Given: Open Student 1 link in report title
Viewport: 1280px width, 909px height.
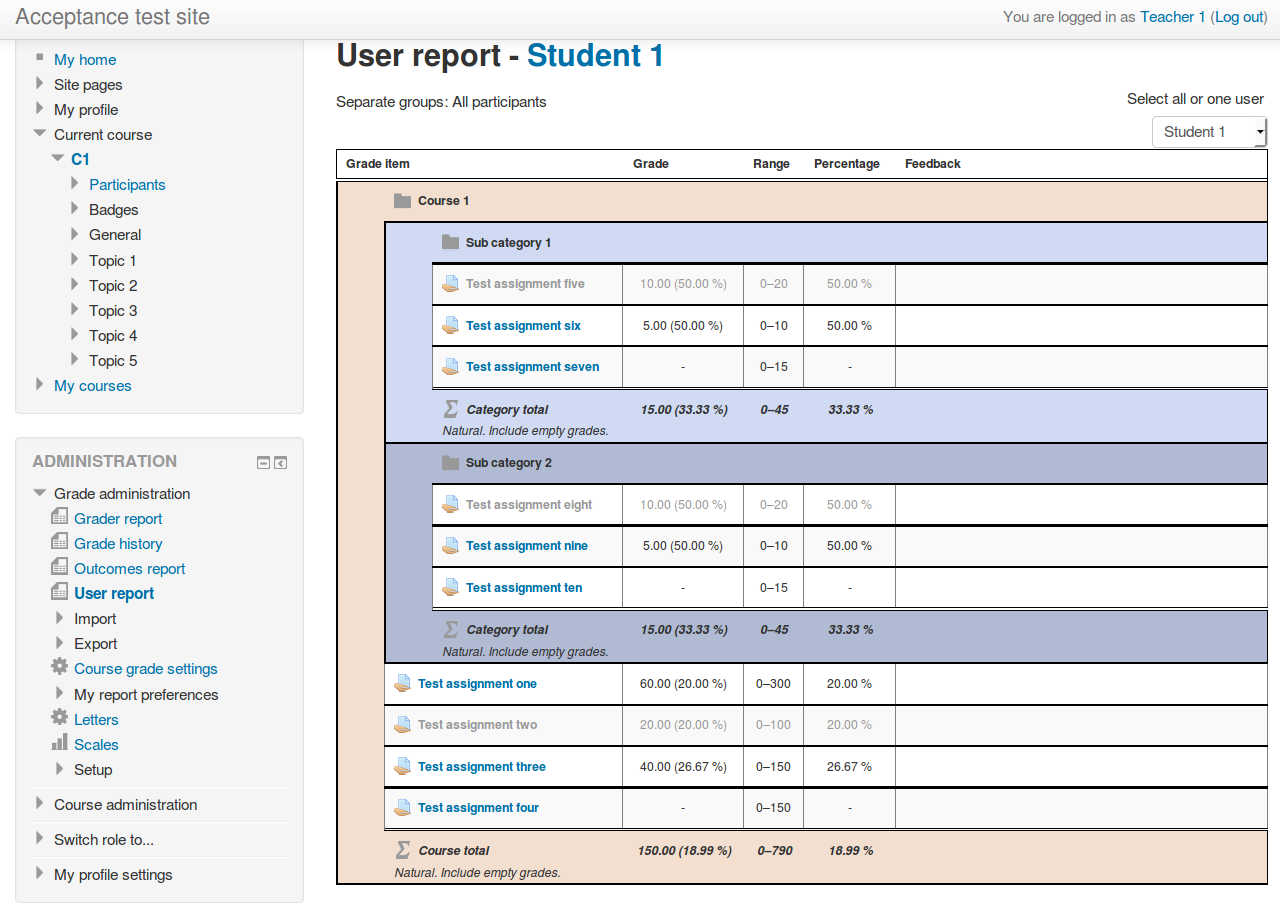Looking at the screenshot, I should 595,56.
